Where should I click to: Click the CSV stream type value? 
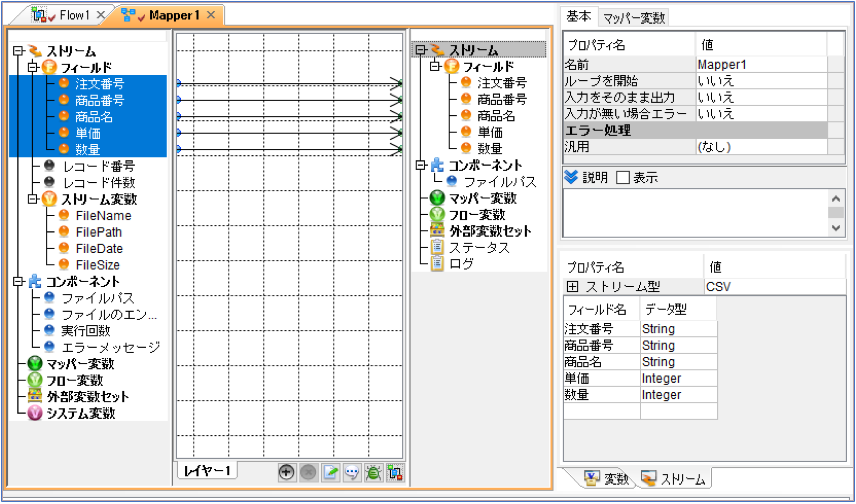[775, 287]
